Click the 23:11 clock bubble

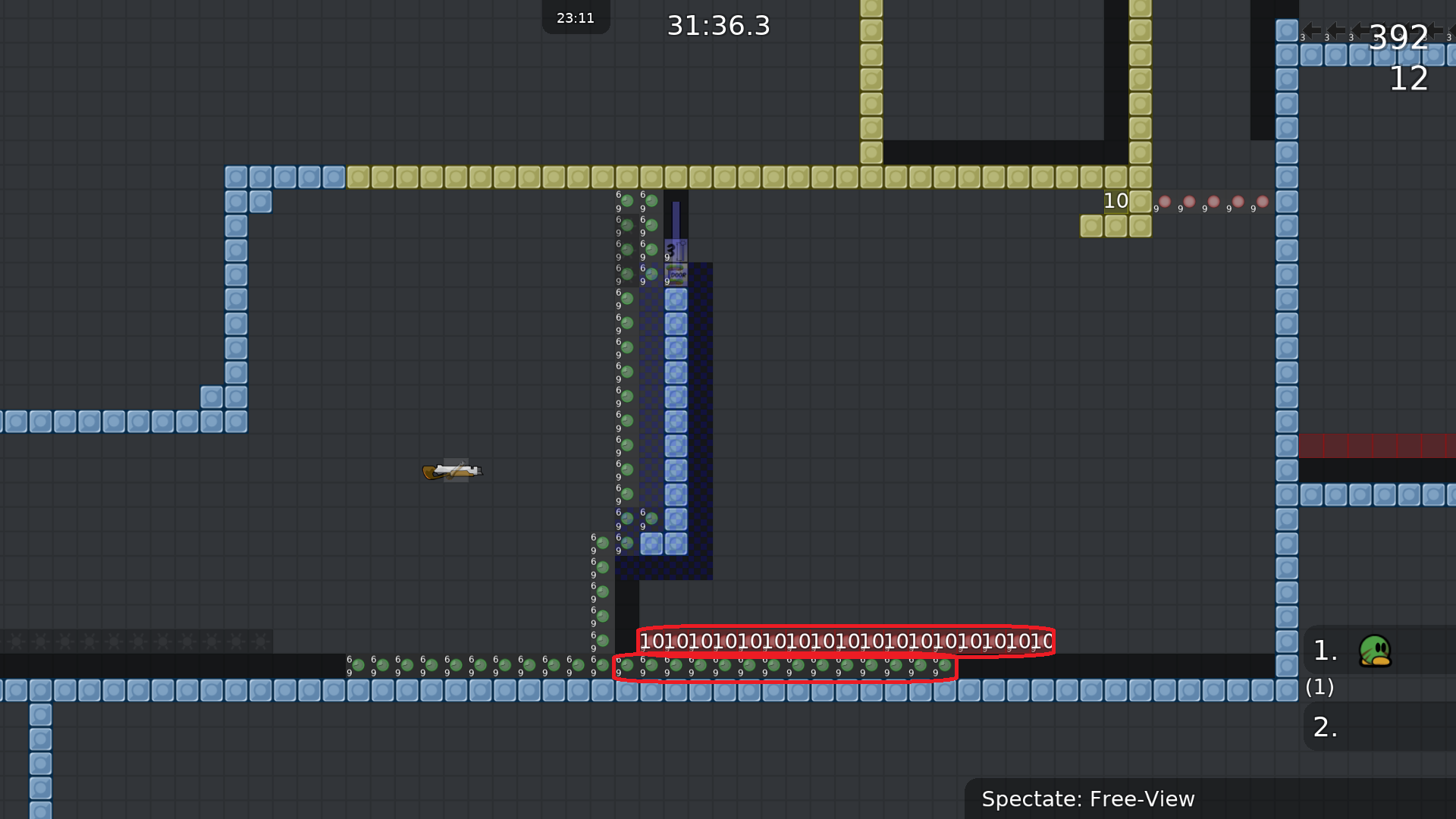click(x=576, y=17)
